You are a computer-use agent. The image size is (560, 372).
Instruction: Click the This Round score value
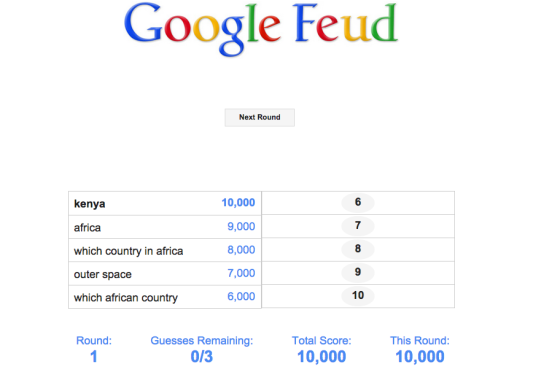[x=420, y=356]
